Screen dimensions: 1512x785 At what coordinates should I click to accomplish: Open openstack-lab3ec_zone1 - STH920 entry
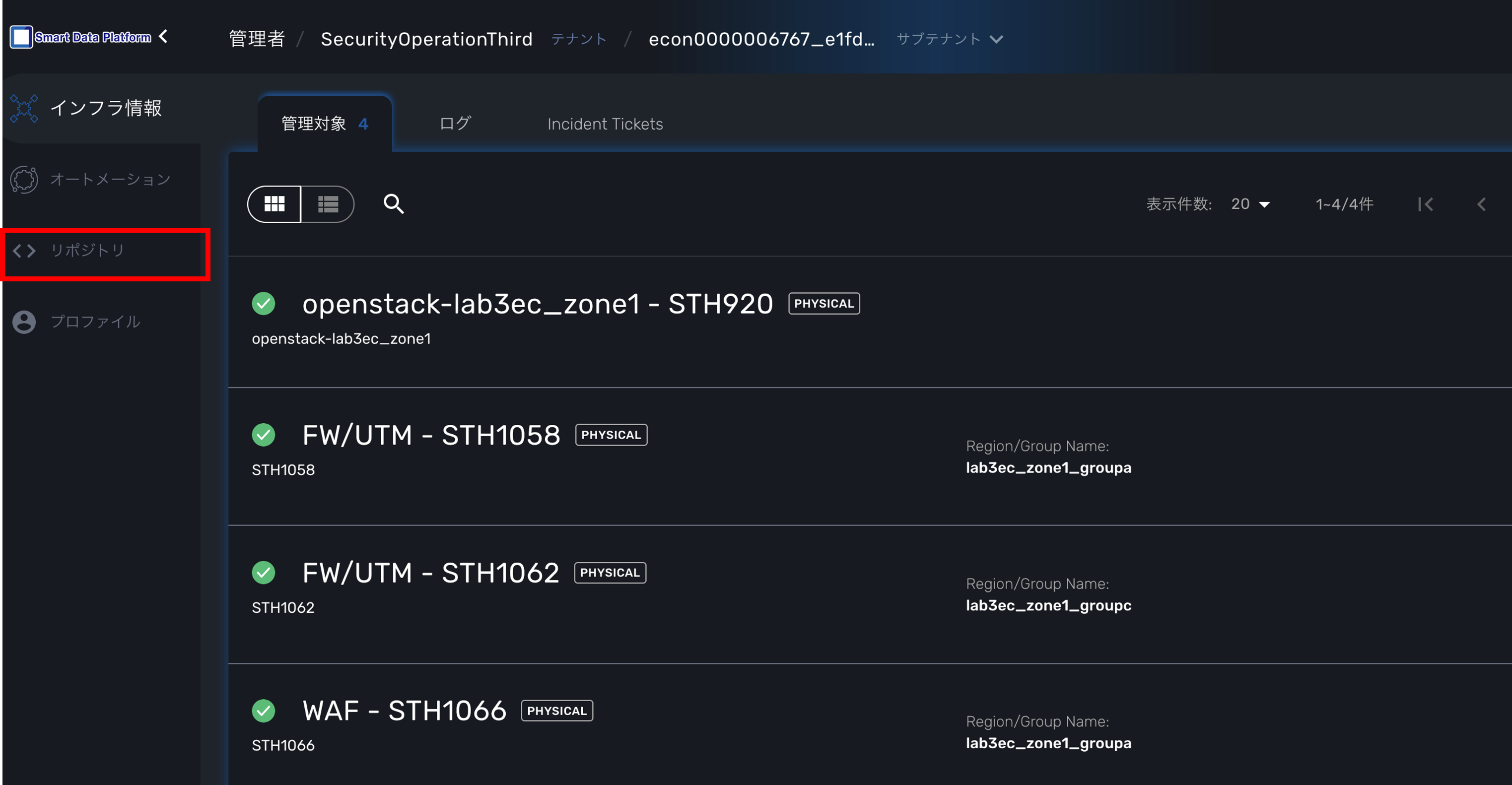537,304
